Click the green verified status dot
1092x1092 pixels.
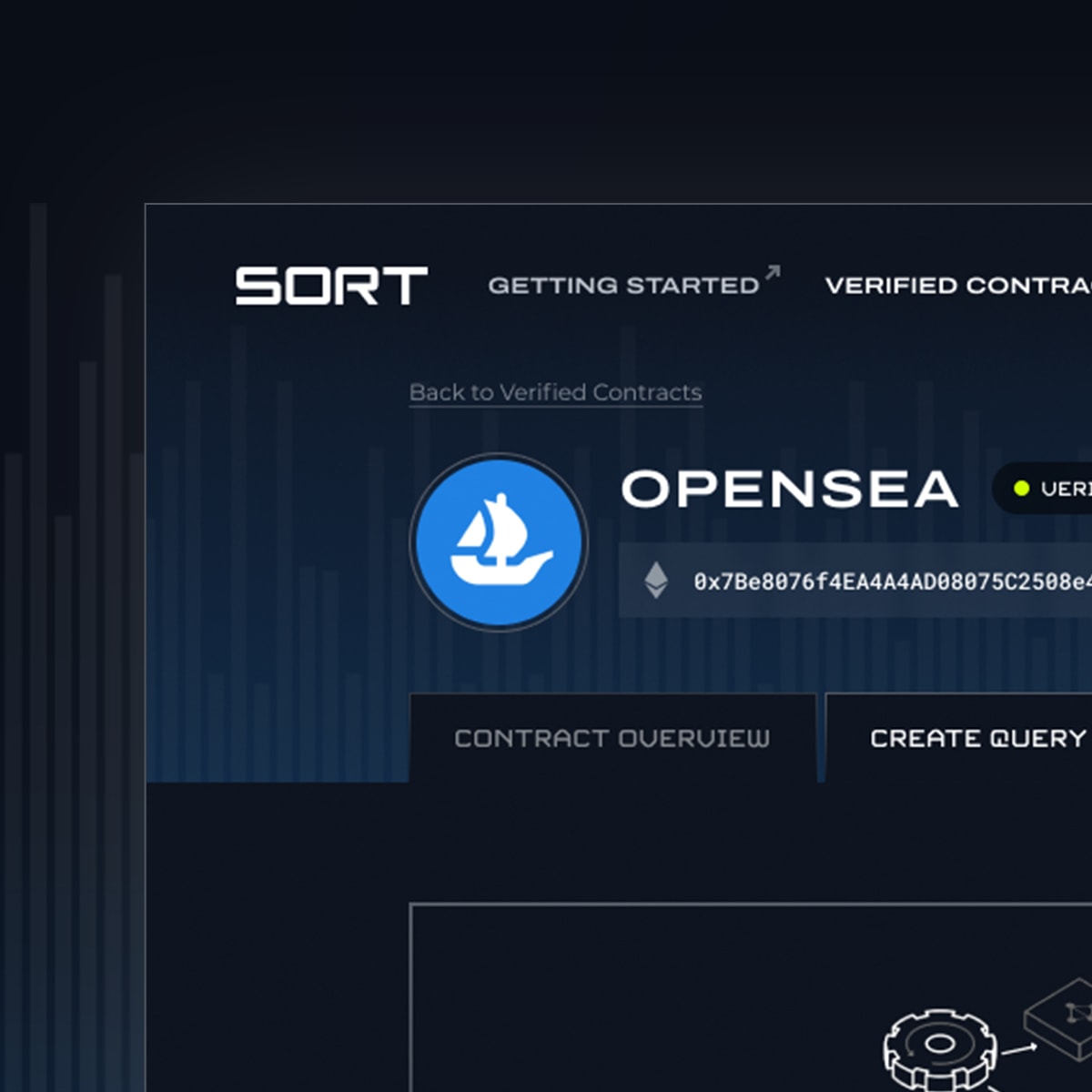point(1021,489)
